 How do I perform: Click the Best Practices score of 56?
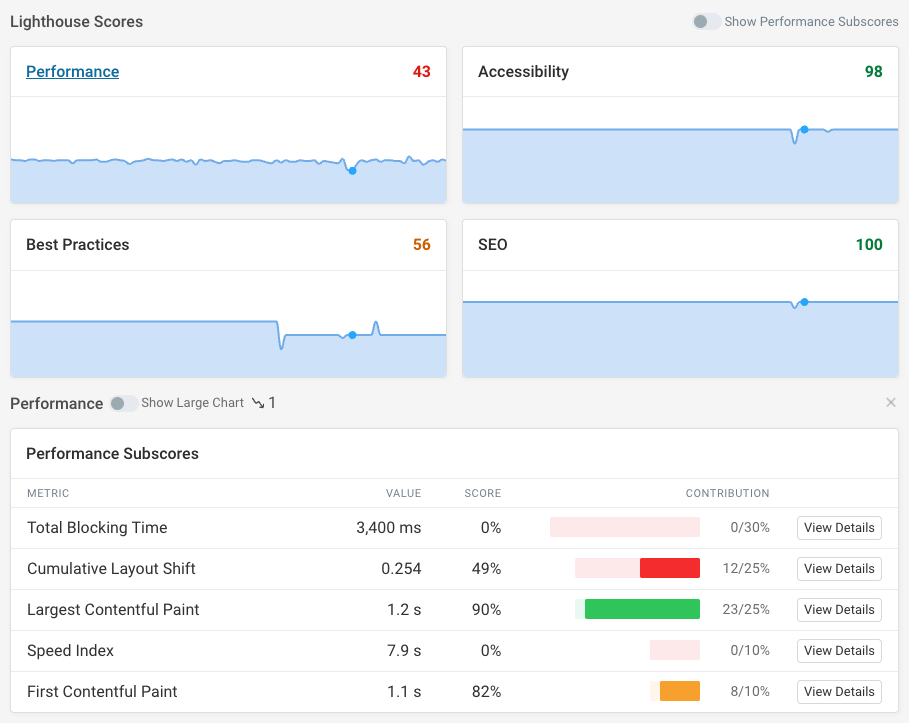pyautogui.click(x=424, y=244)
